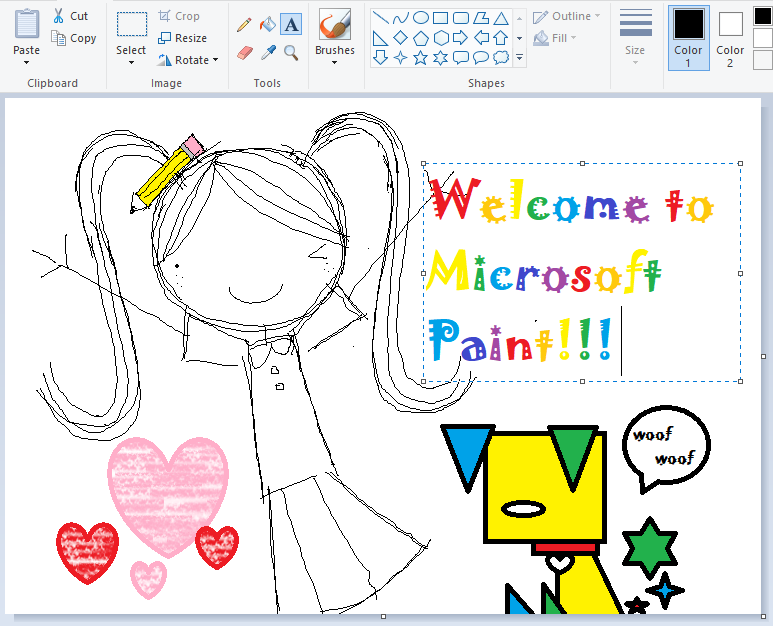This screenshot has width=773, height=626.
Task: Select the Eraser tool
Action: click(x=245, y=53)
